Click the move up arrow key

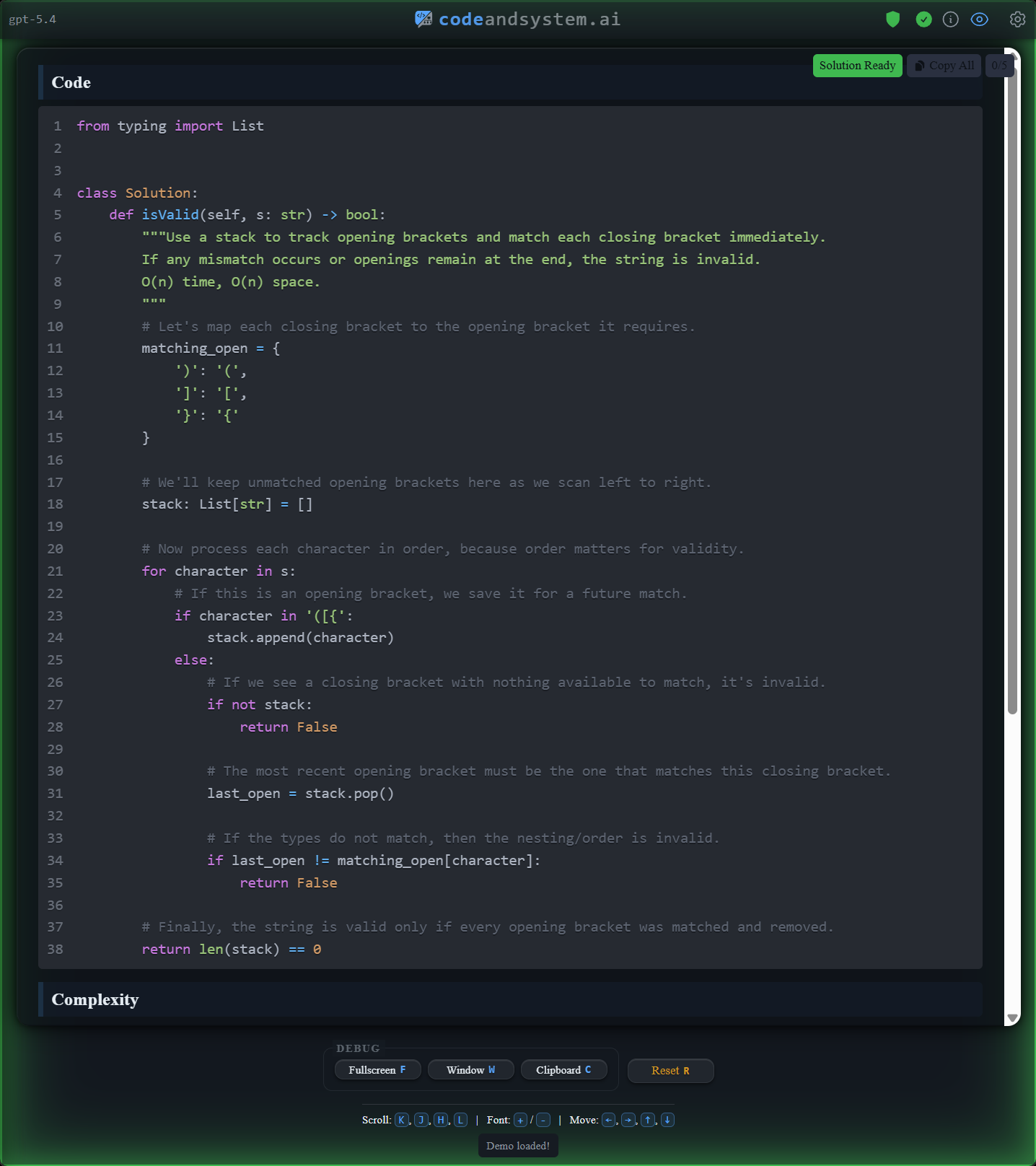coord(648,1120)
